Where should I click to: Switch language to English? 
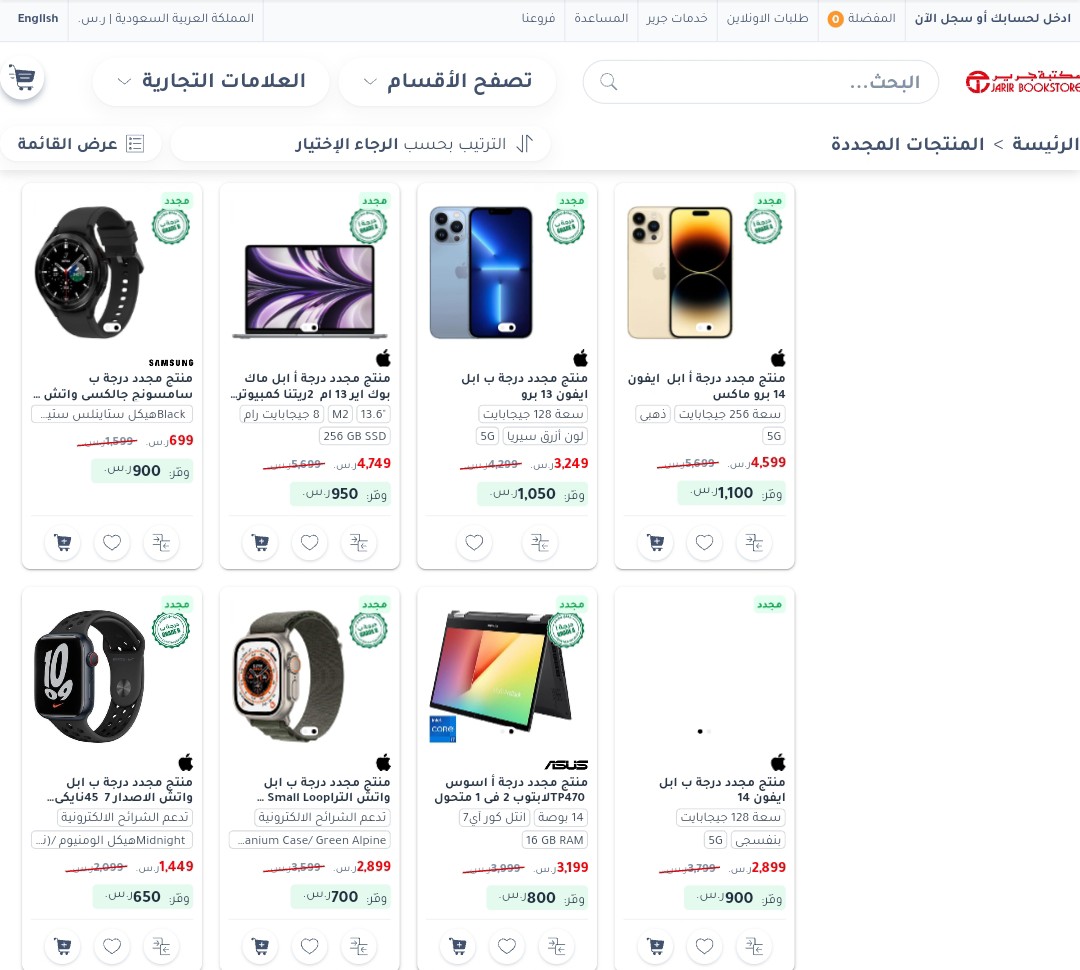coord(38,18)
